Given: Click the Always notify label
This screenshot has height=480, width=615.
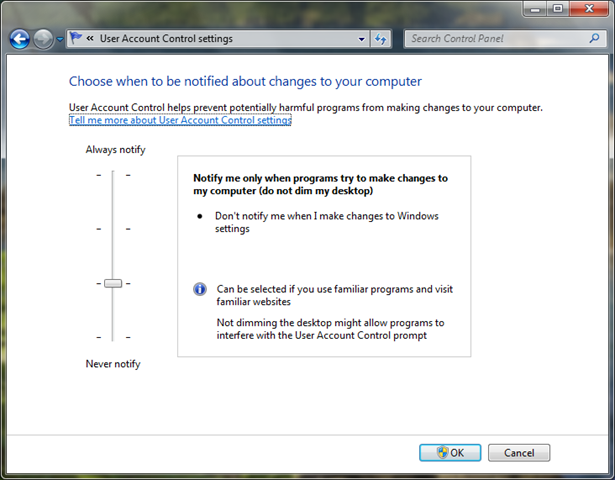Looking at the screenshot, I should pyautogui.click(x=115, y=150).
